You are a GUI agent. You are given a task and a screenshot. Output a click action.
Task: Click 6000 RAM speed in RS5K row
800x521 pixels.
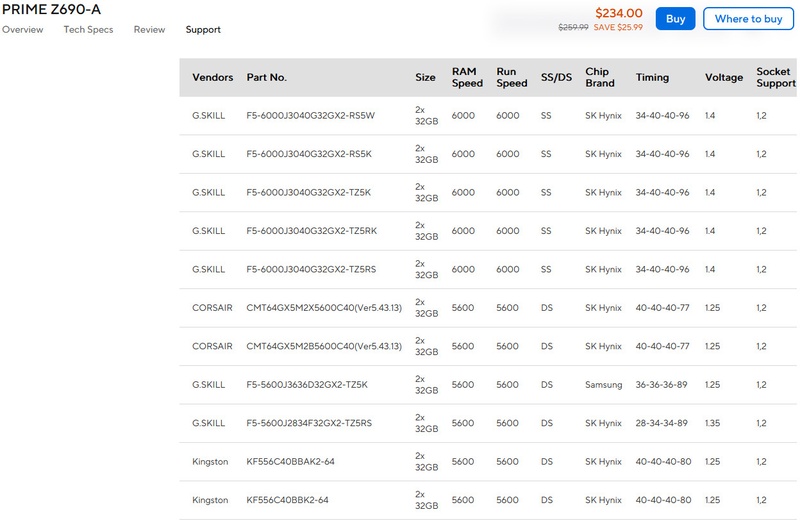coord(463,154)
